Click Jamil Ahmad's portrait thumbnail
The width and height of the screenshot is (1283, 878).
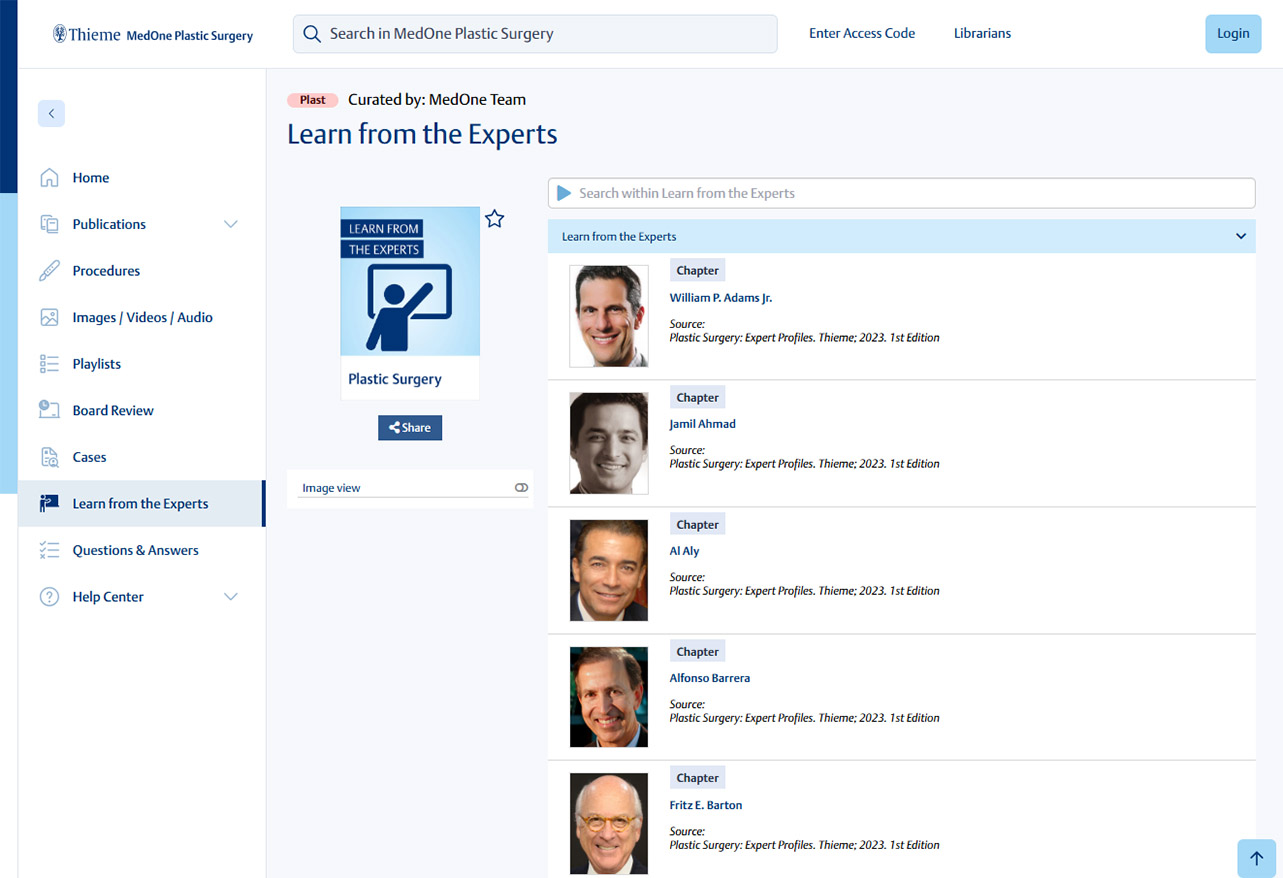tap(608, 443)
